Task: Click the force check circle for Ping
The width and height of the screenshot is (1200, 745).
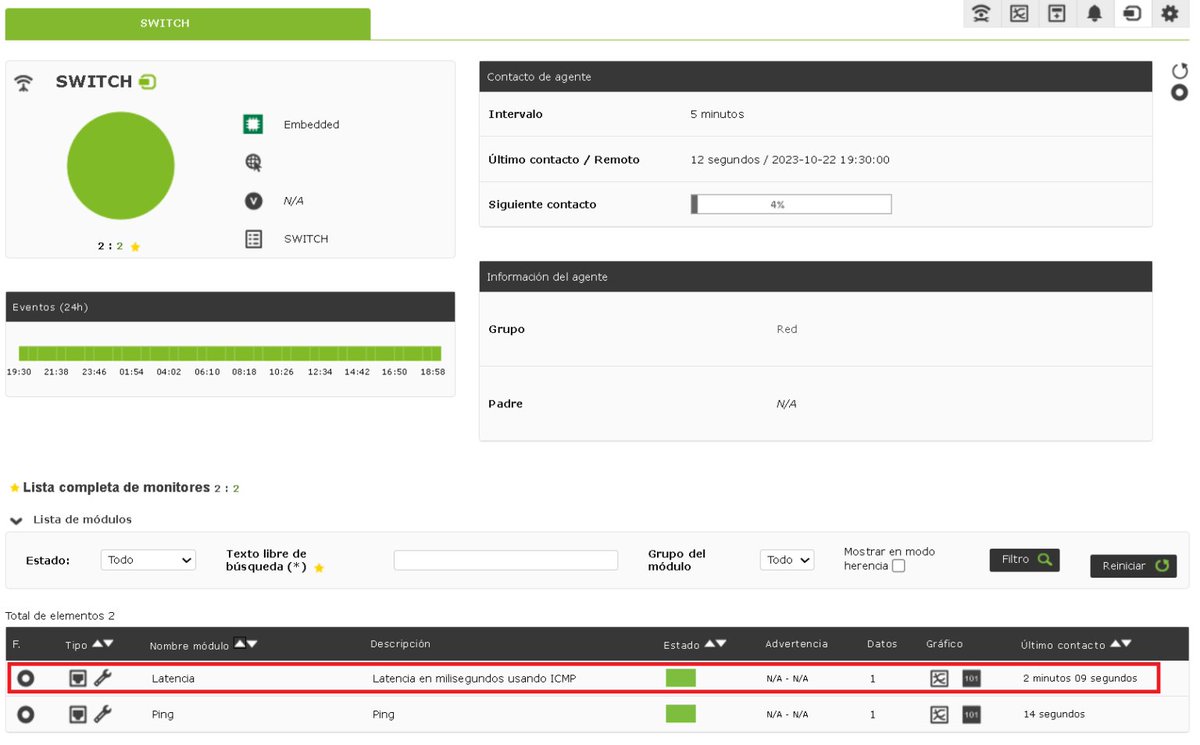Action: coord(25,714)
